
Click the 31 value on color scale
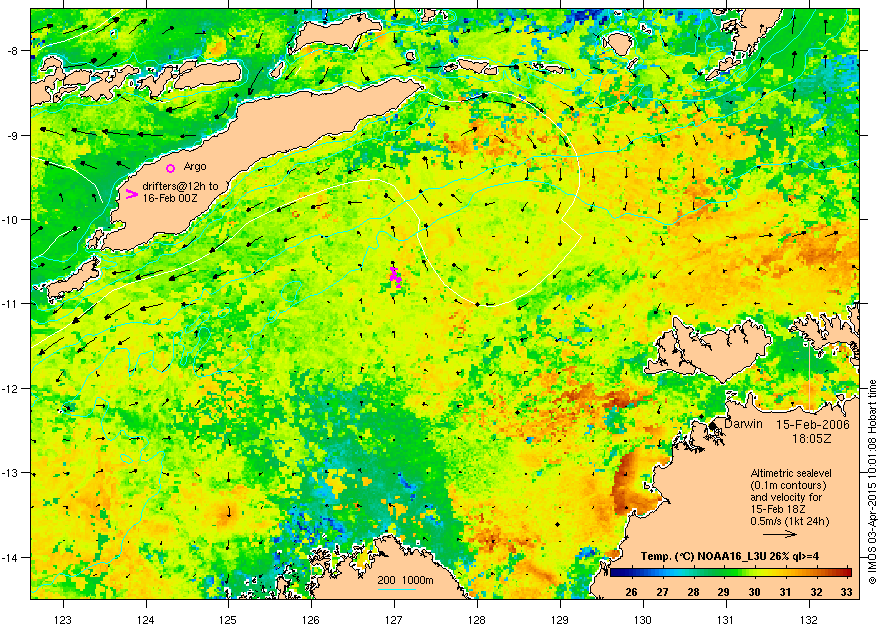(x=785, y=592)
